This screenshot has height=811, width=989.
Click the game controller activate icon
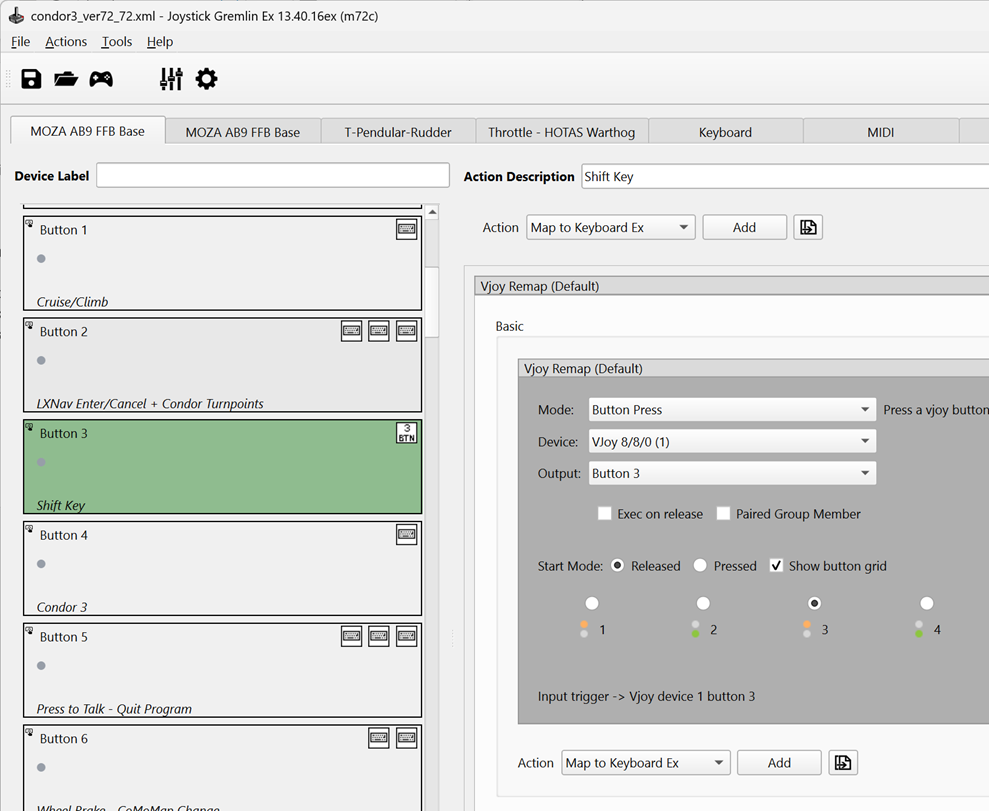(x=101, y=79)
